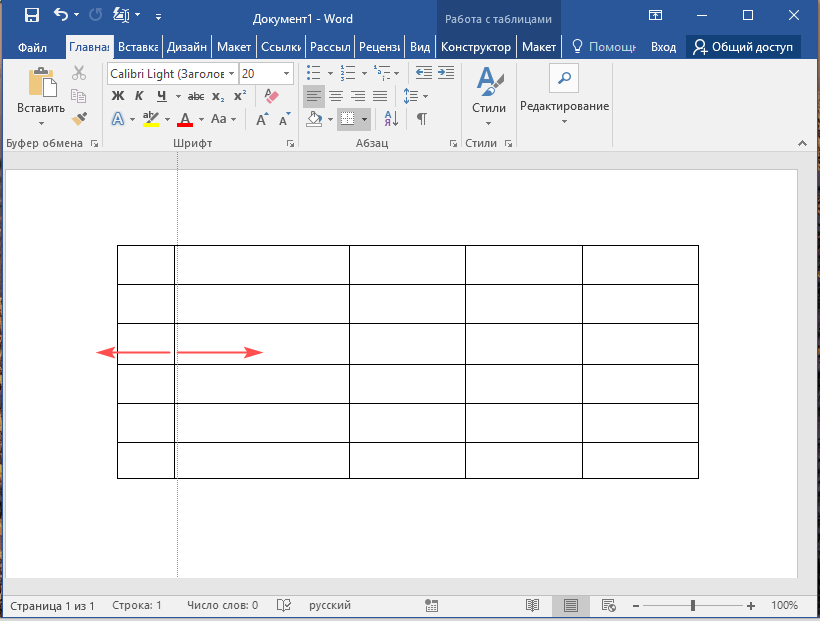
Task: Click the Sort A-Z icon
Action: pos(391,119)
